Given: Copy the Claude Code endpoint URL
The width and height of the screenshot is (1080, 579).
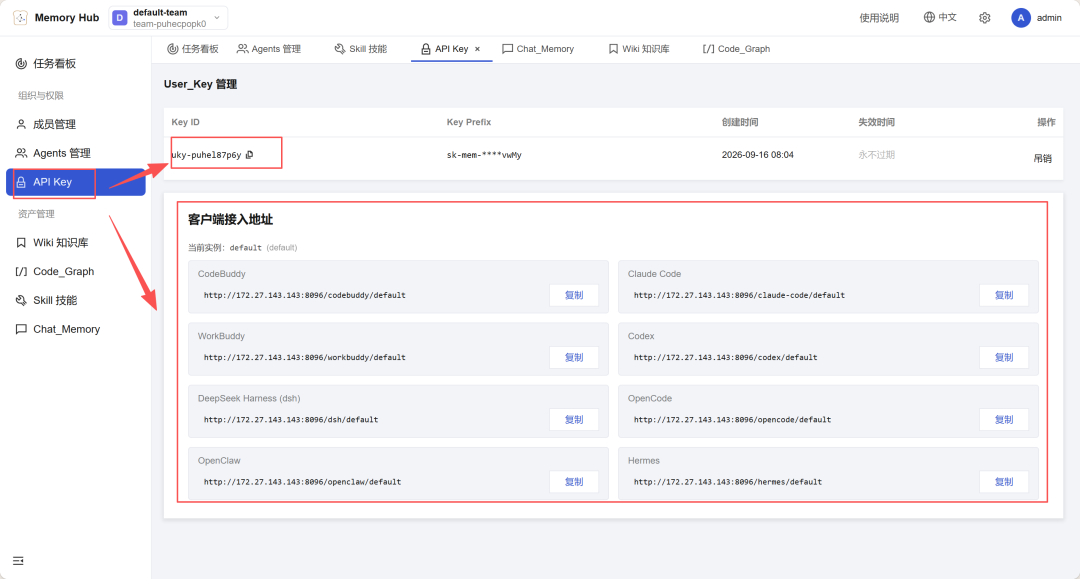Looking at the screenshot, I should tap(1004, 295).
